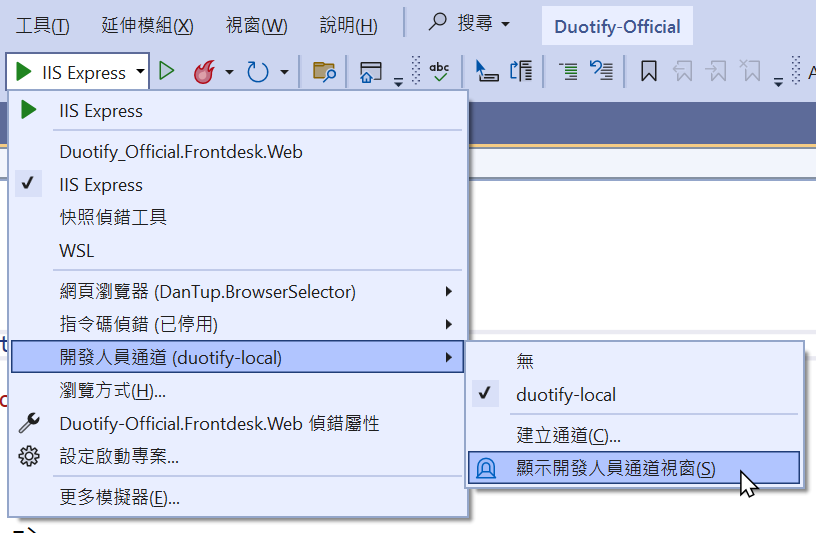Click the browser window home toolbar icon
The image size is (816, 533).
(x=371, y=72)
